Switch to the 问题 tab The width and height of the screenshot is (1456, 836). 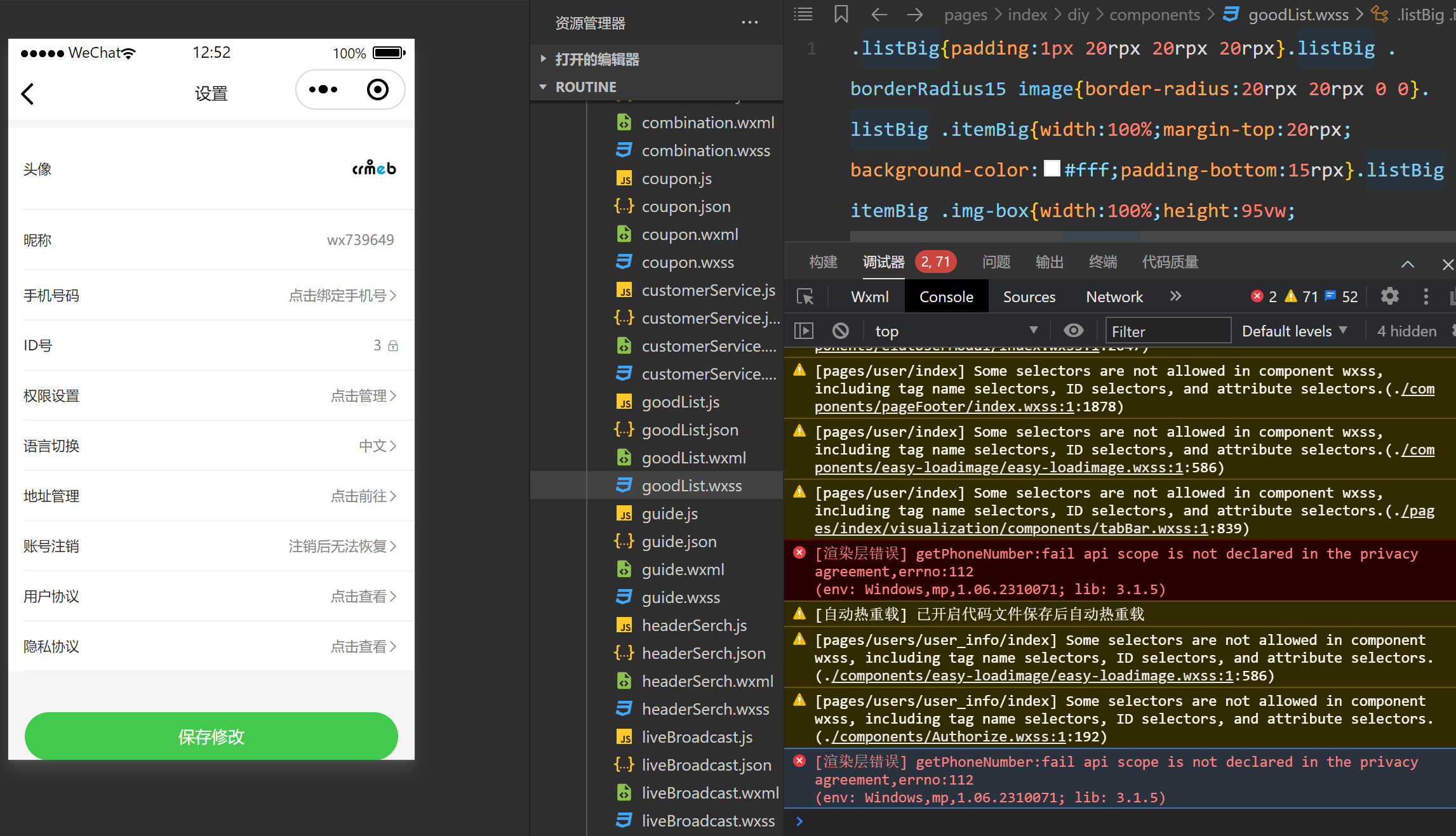point(996,262)
